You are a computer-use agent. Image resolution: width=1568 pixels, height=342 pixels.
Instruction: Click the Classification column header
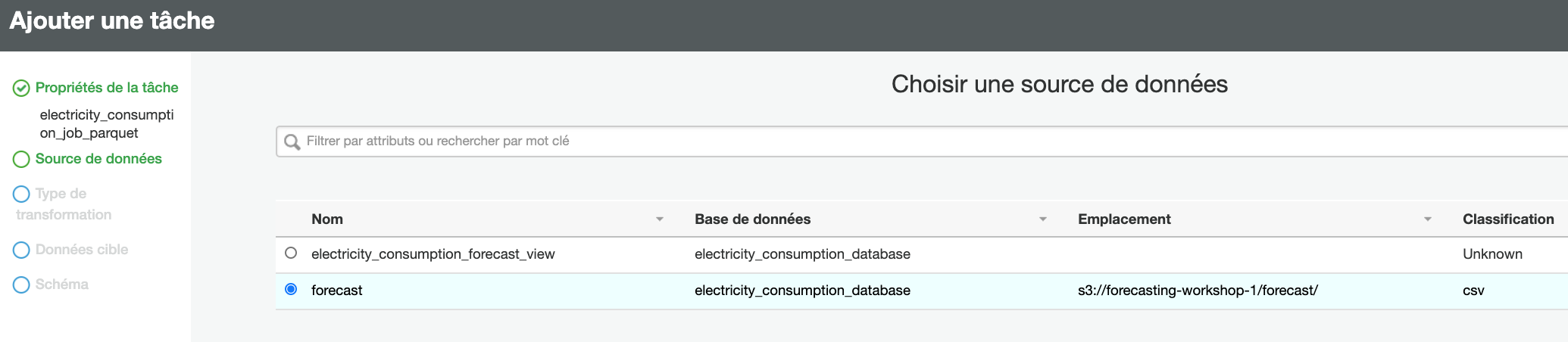1507,219
